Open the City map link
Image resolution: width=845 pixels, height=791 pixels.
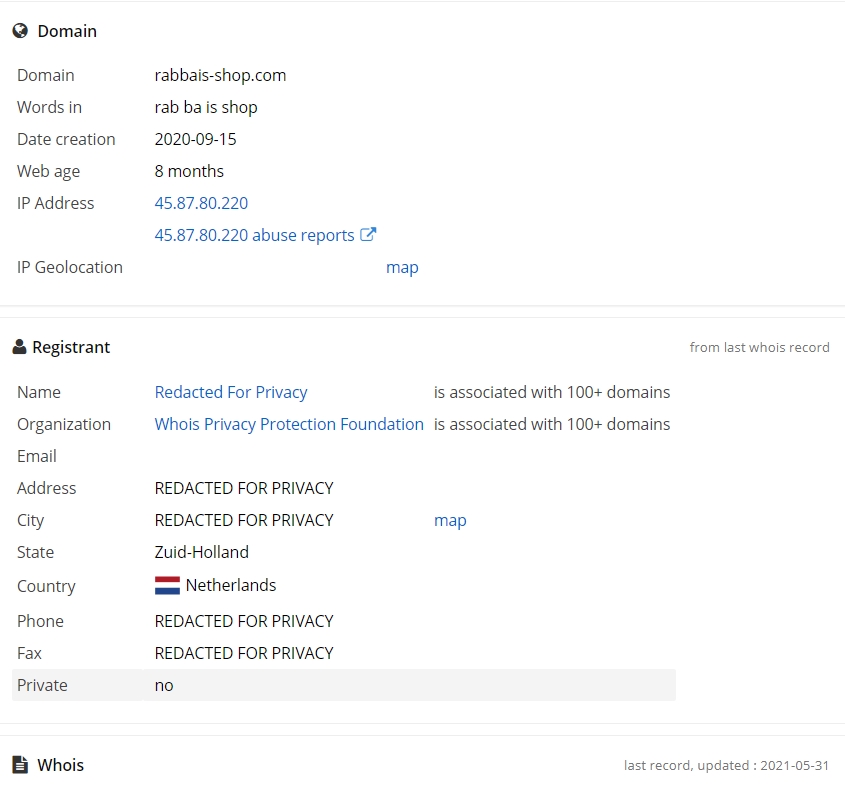pyautogui.click(x=450, y=521)
